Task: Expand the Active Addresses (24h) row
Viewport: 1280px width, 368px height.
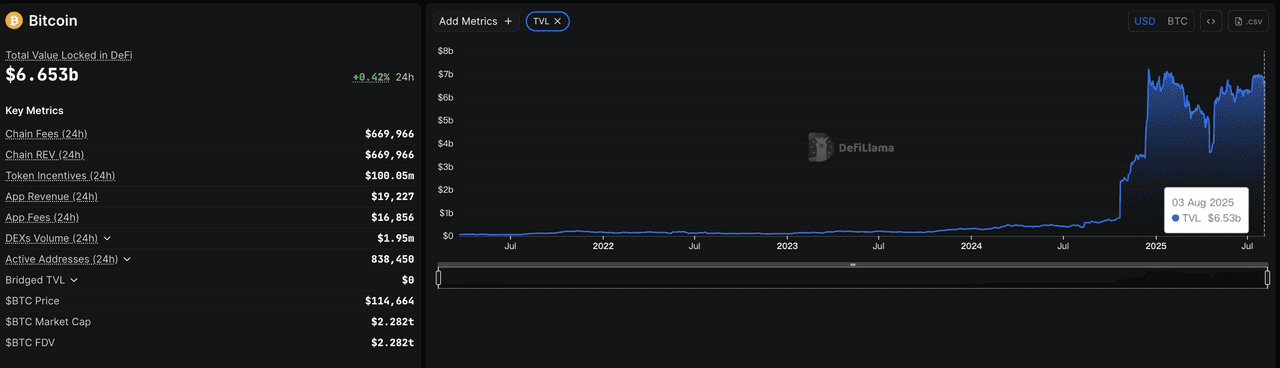Action: tap(127, 259)
